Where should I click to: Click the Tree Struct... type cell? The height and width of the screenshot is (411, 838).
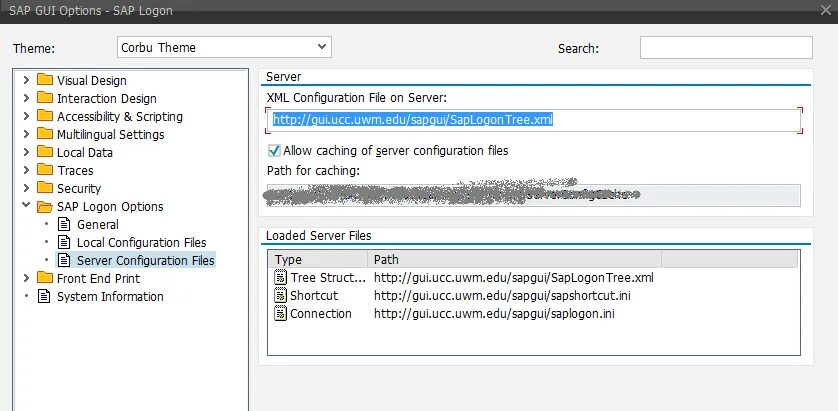coord(328,278)
